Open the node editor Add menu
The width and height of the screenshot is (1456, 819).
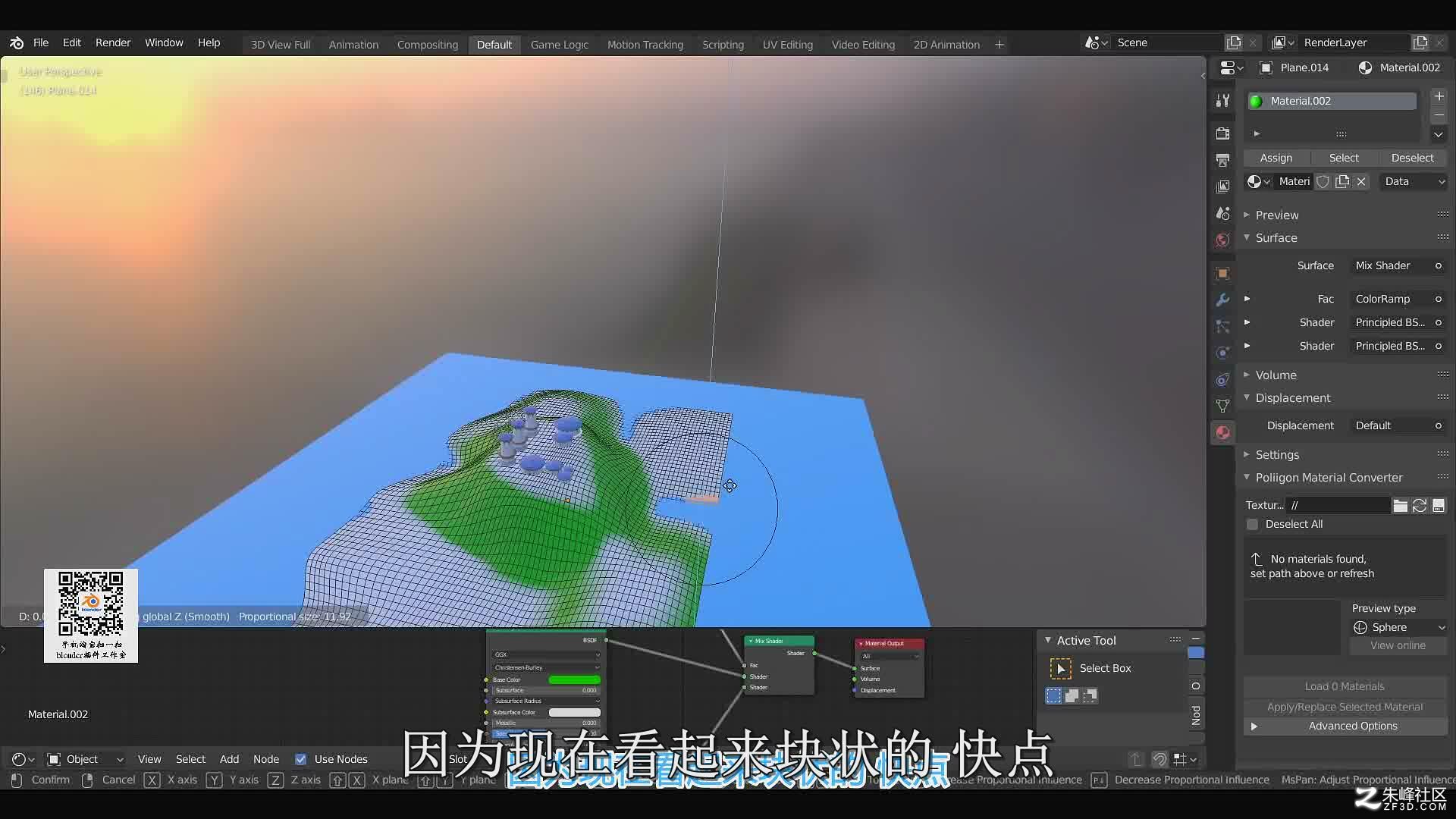[229, 759]
